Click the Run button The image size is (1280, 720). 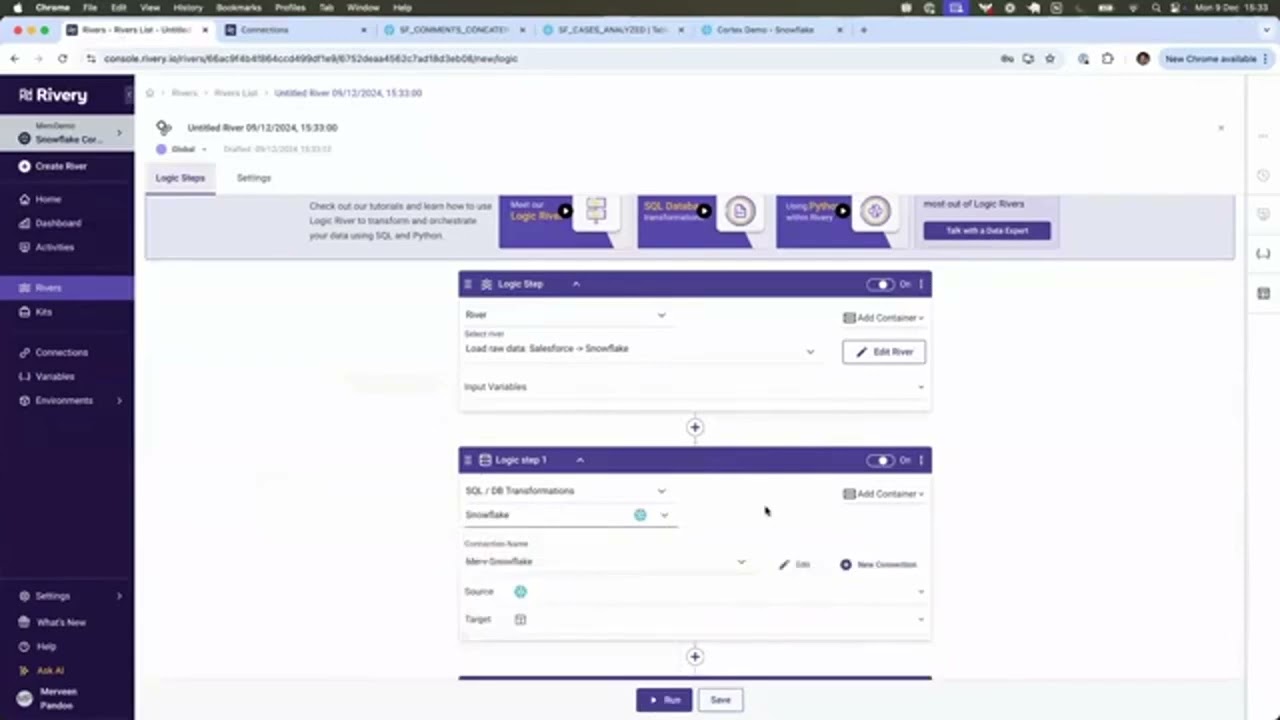(x=664, y=700)
